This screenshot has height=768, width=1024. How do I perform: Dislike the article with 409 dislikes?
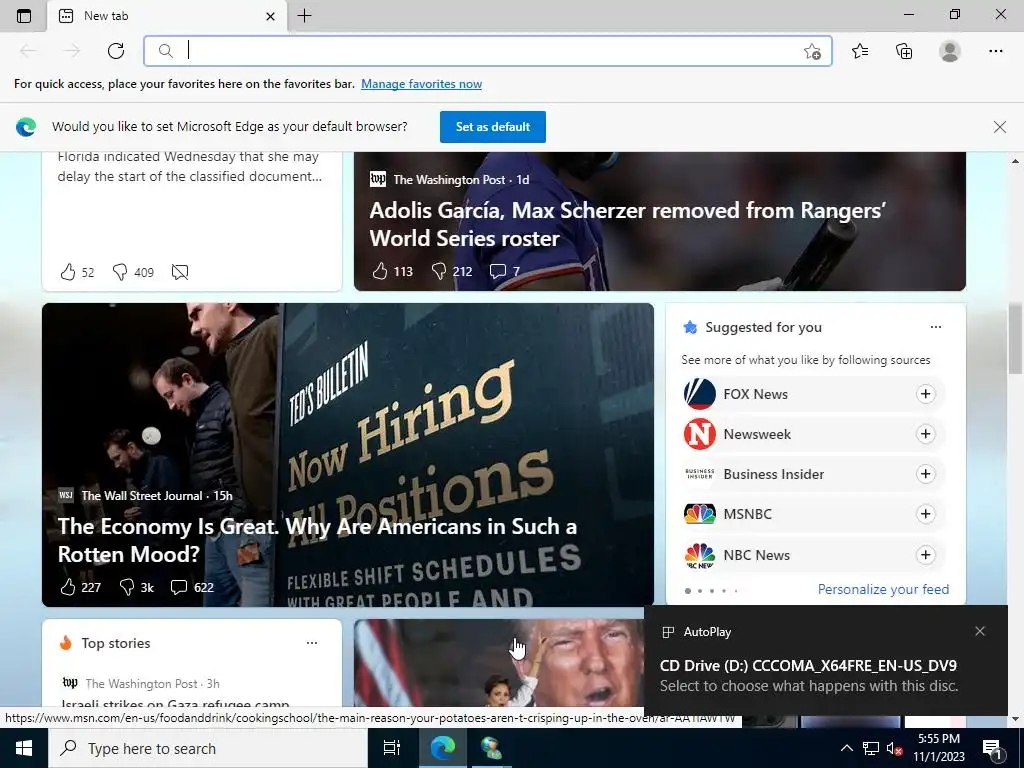120,272
